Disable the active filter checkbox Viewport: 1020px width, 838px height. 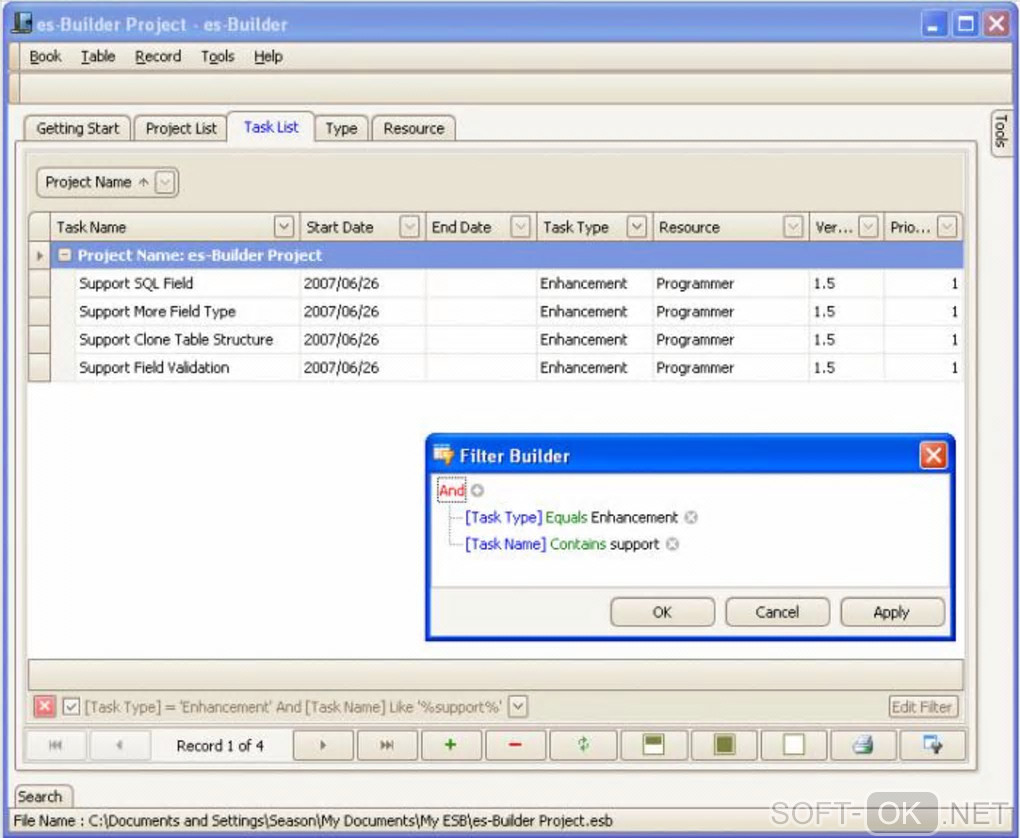71,707
